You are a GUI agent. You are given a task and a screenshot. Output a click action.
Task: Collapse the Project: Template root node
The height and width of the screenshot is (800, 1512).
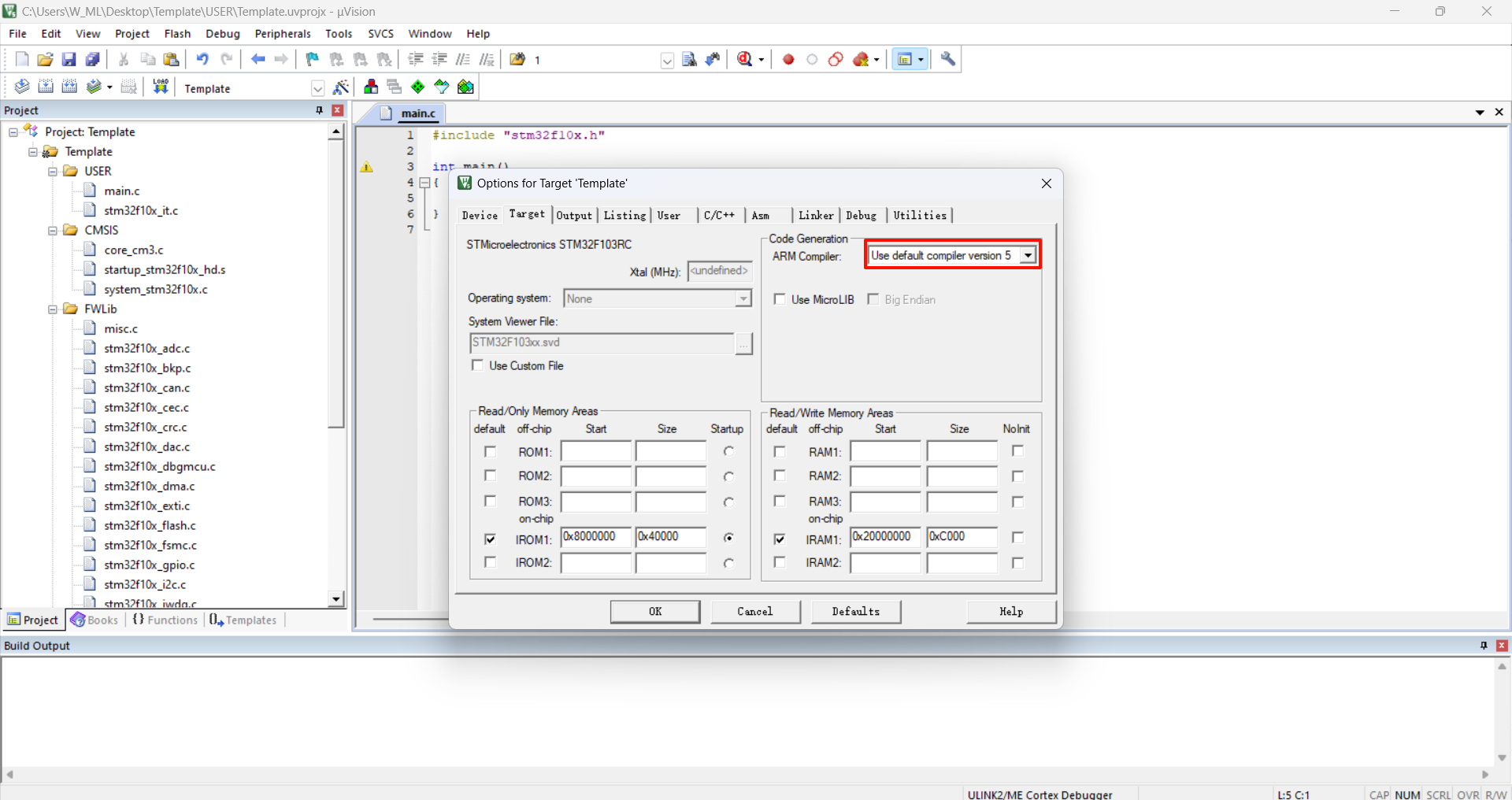(13, 131)
